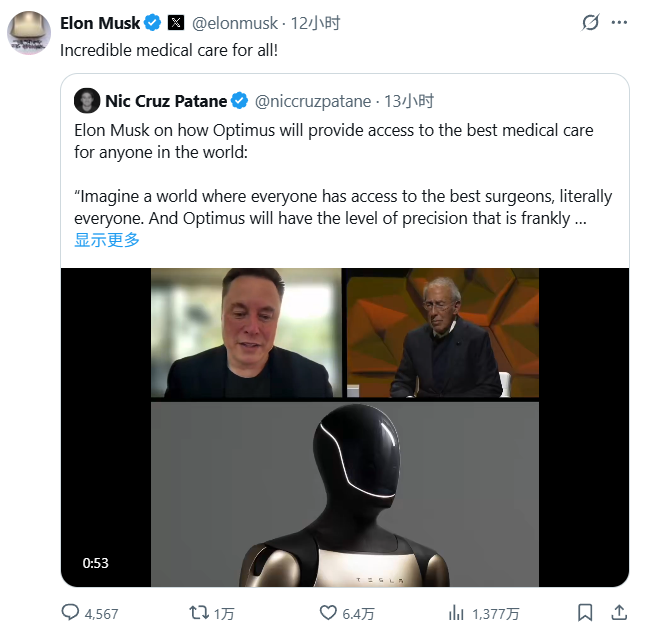The image size is (647, 628).
Task: Like the post with the heart icon
Action: [x=328, y=612]
